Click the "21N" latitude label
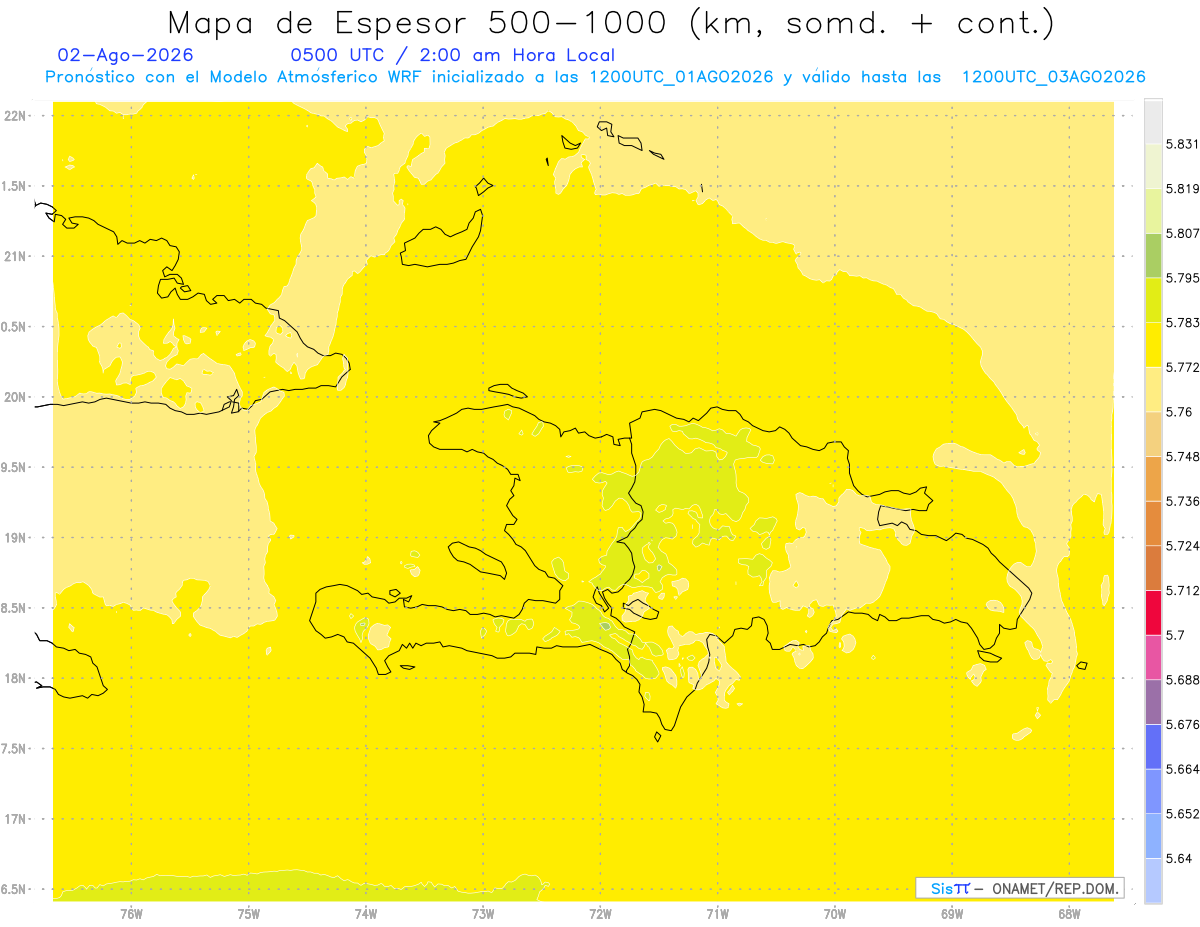The image size is (1200, 927). (x=16, y=256)
